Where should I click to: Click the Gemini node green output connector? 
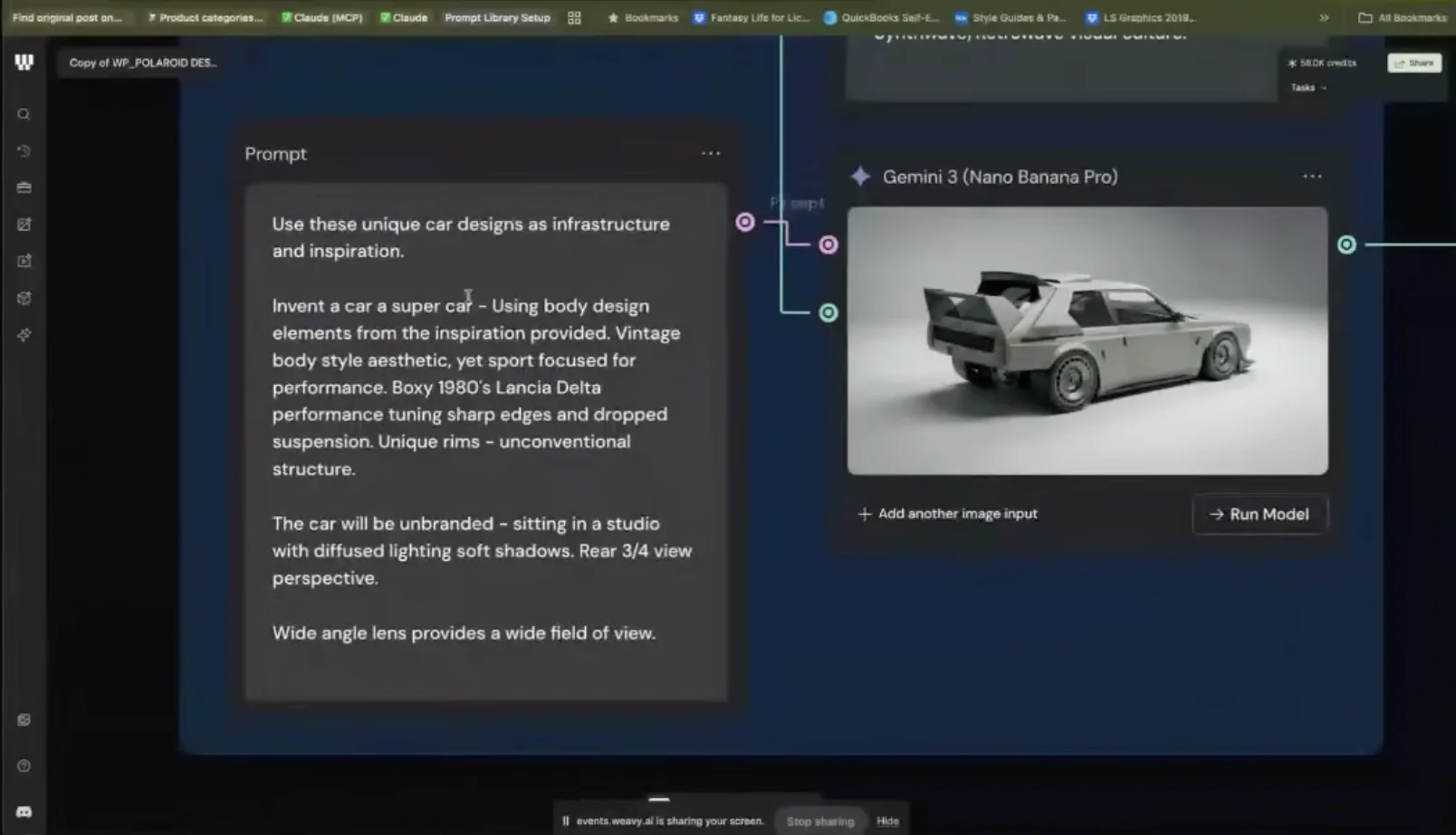pyautogui.click(x=1346, y=245)
